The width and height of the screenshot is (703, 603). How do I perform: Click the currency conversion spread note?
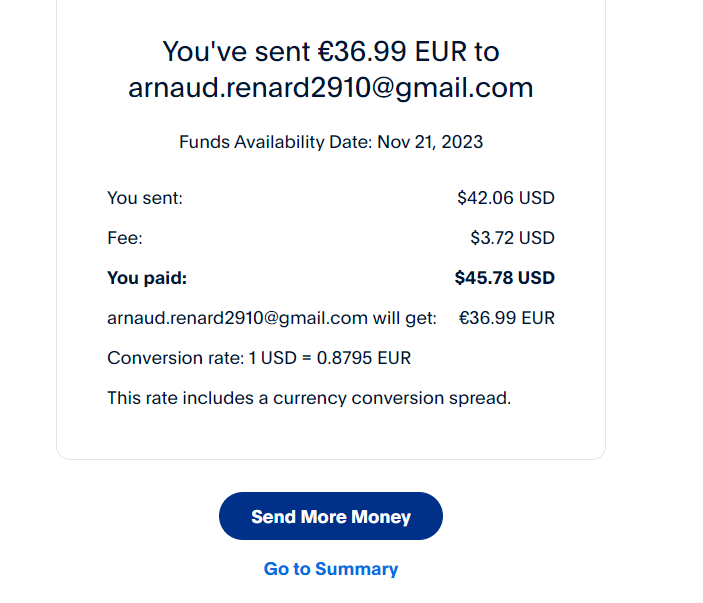tap(309, 398)
